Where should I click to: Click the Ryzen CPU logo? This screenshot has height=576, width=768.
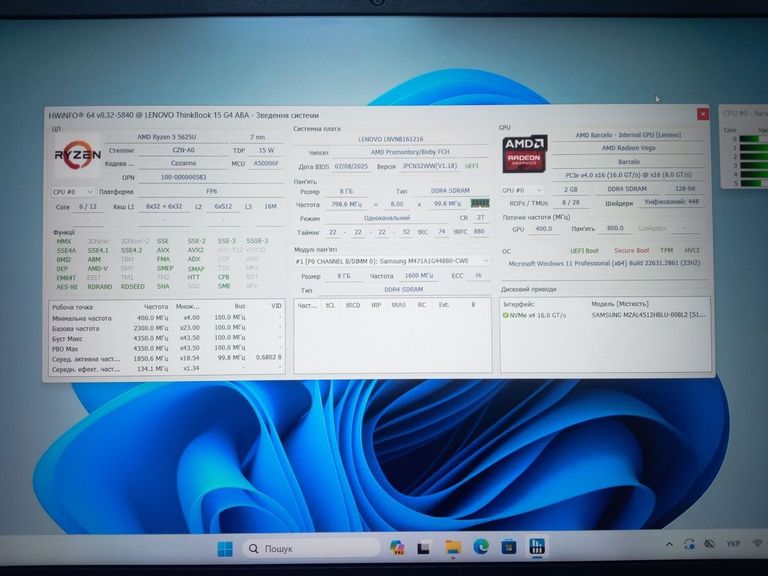(78, 154)
